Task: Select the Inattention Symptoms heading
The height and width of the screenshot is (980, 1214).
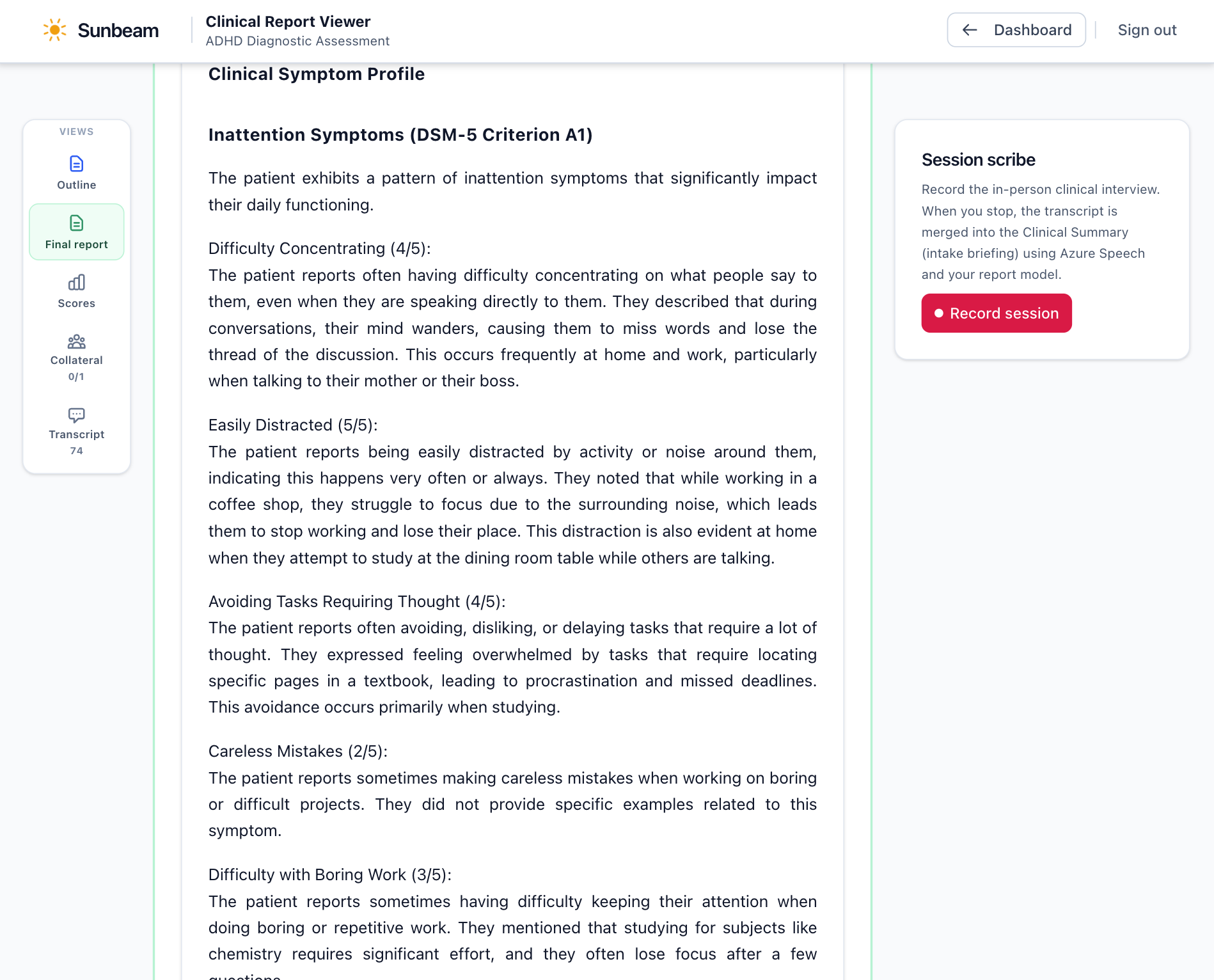Action: (400, 135)
